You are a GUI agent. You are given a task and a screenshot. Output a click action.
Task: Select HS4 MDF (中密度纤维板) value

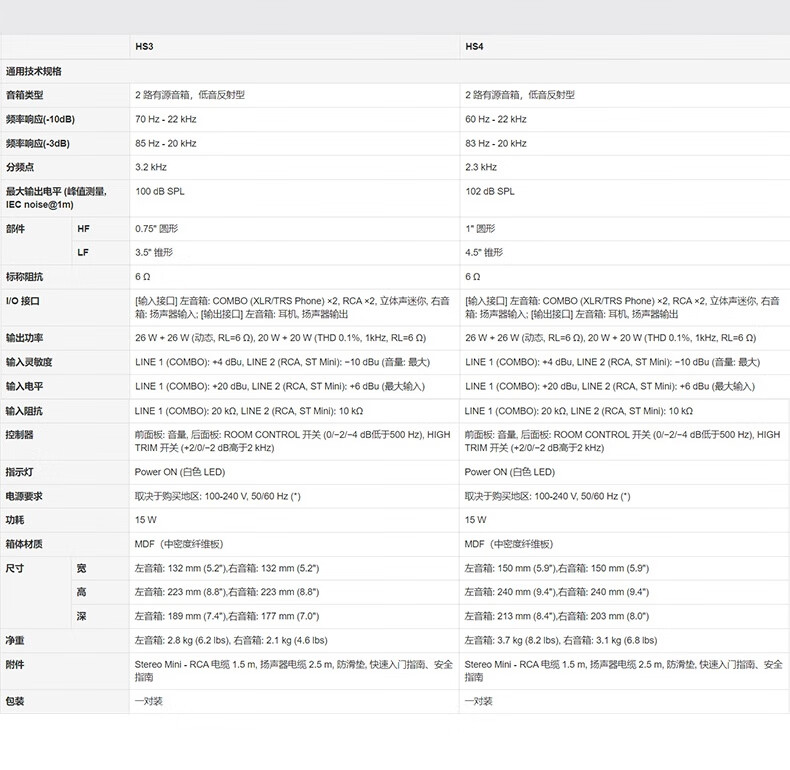(509, 544)
